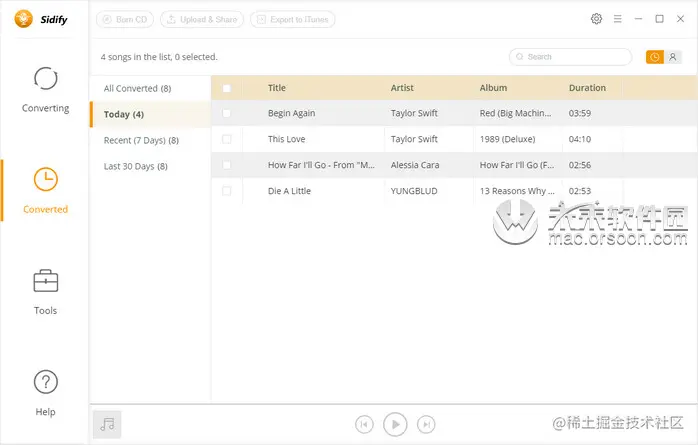Check the This Love row checkbox
698x445 pixels.
[227, 139]
